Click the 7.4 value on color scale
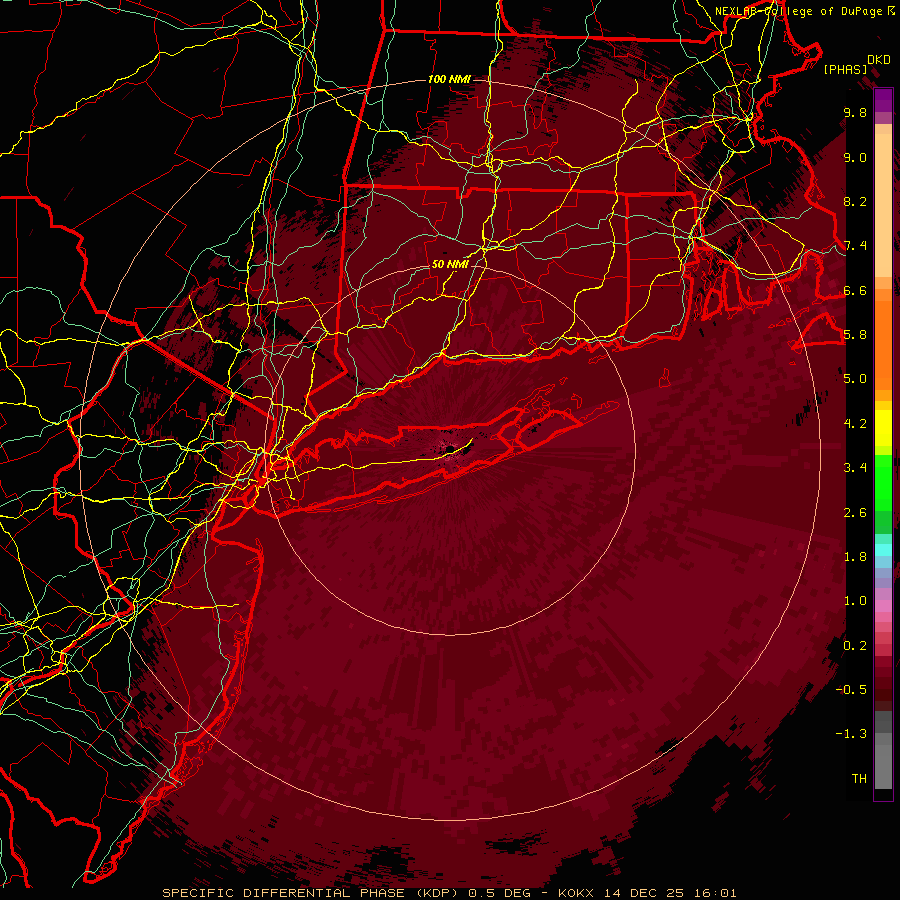 tap(855, 246)
